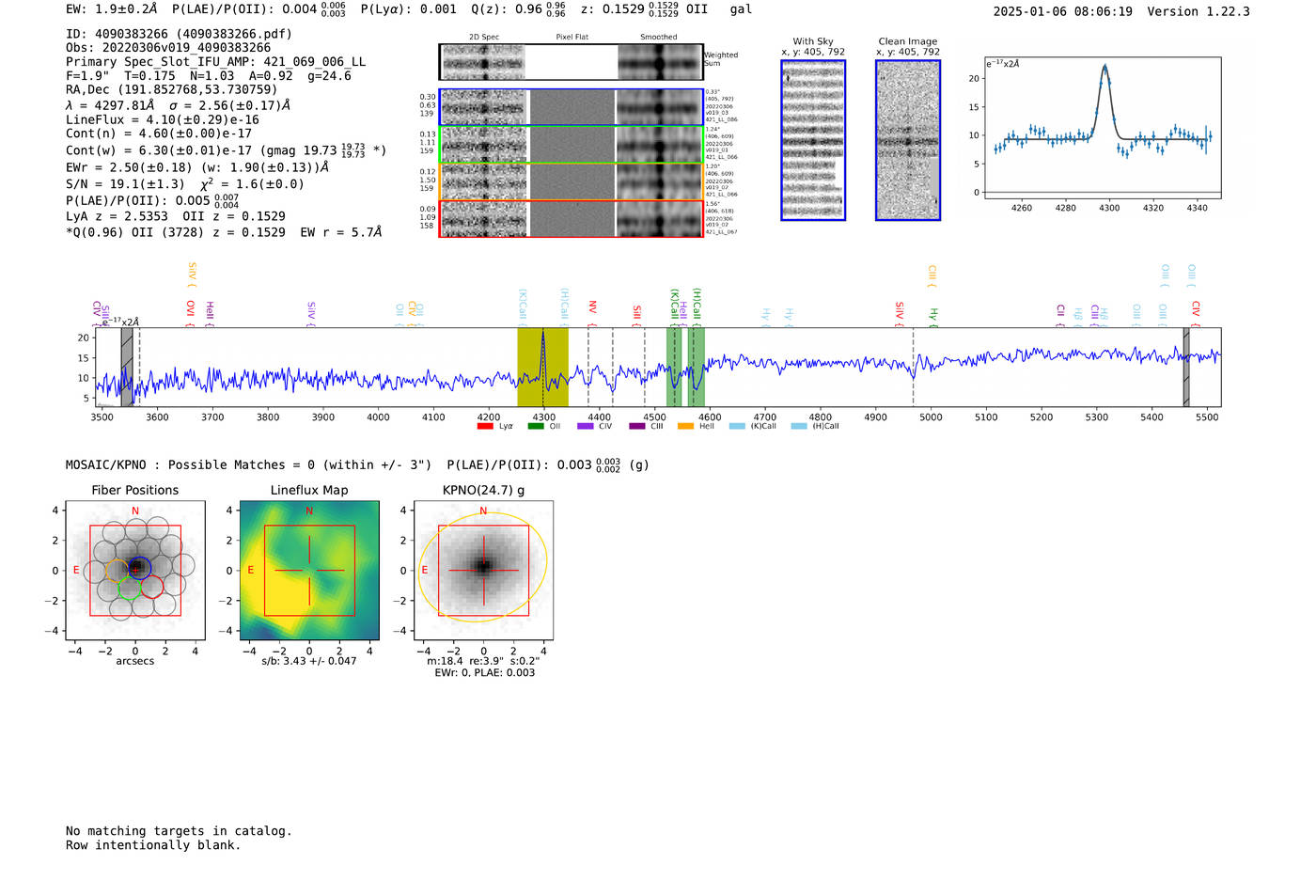1316x896 pixels.
Task: Open the Lineflux Map panel
Action: coord(309,571)
